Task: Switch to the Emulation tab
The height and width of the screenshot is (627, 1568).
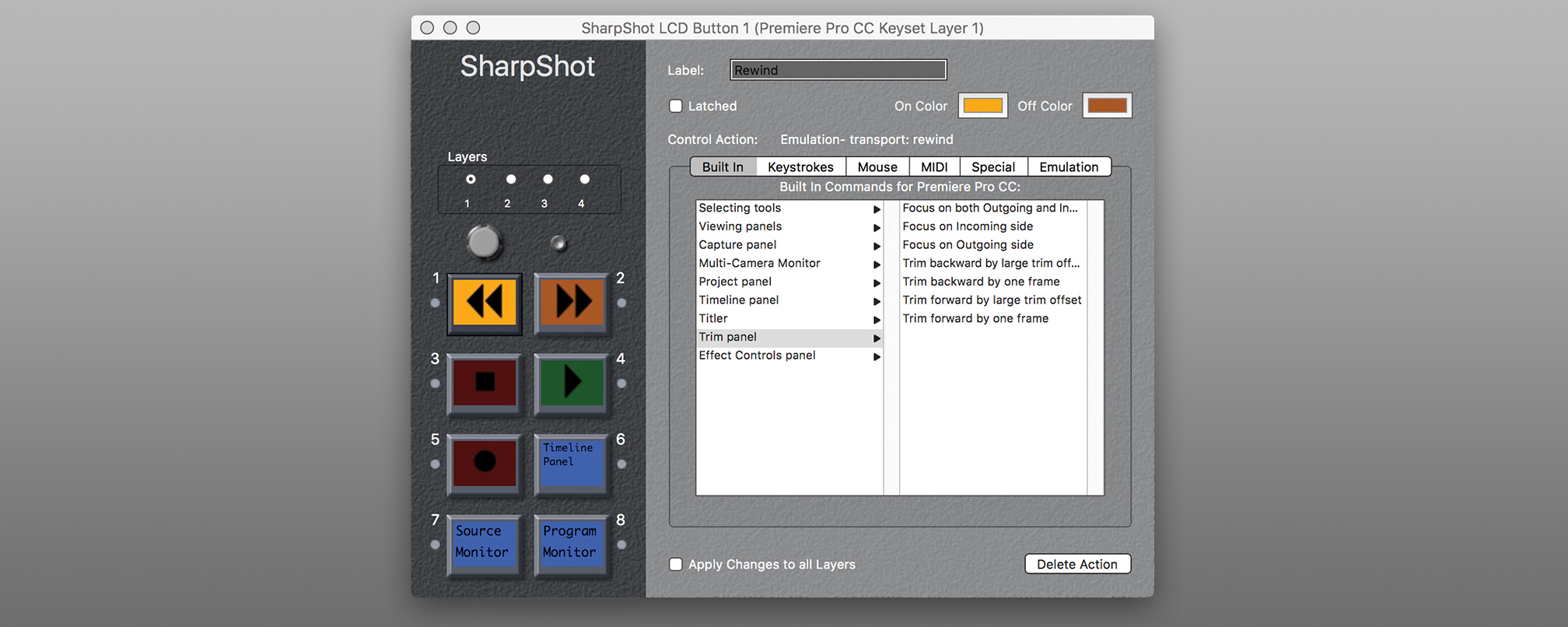Action: pos(1069,167)
